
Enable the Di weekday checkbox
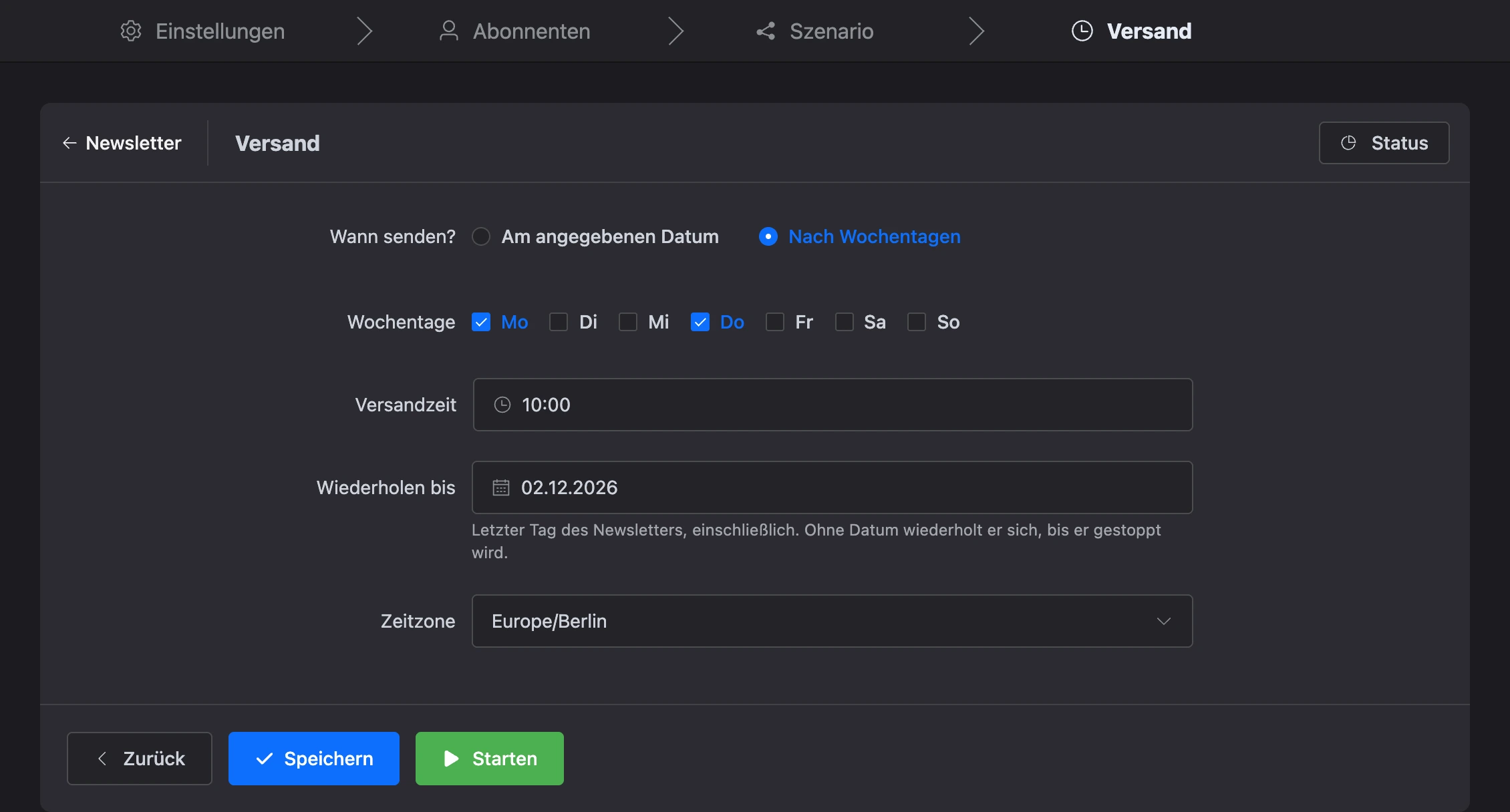(559, 322)
